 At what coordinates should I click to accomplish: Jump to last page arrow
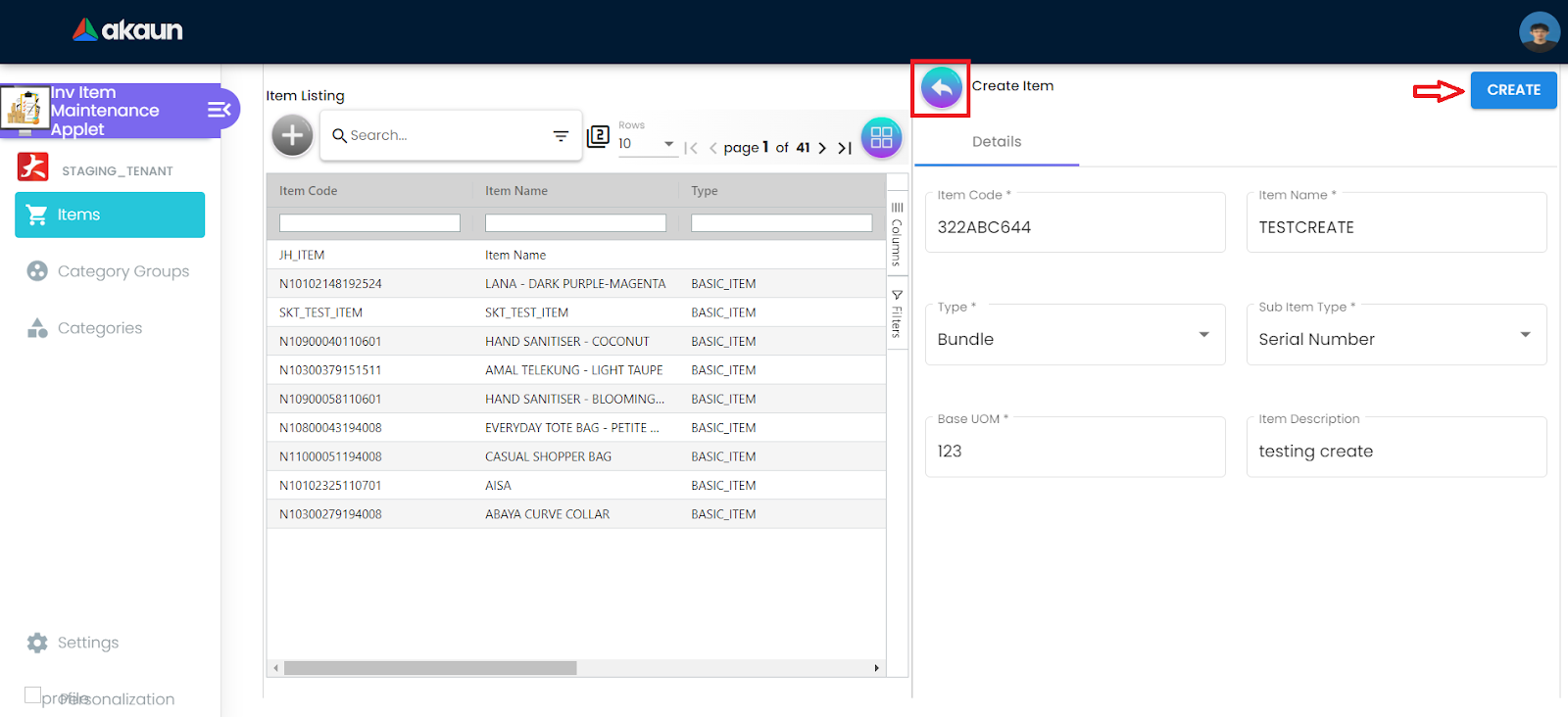(x=844, y=148)
